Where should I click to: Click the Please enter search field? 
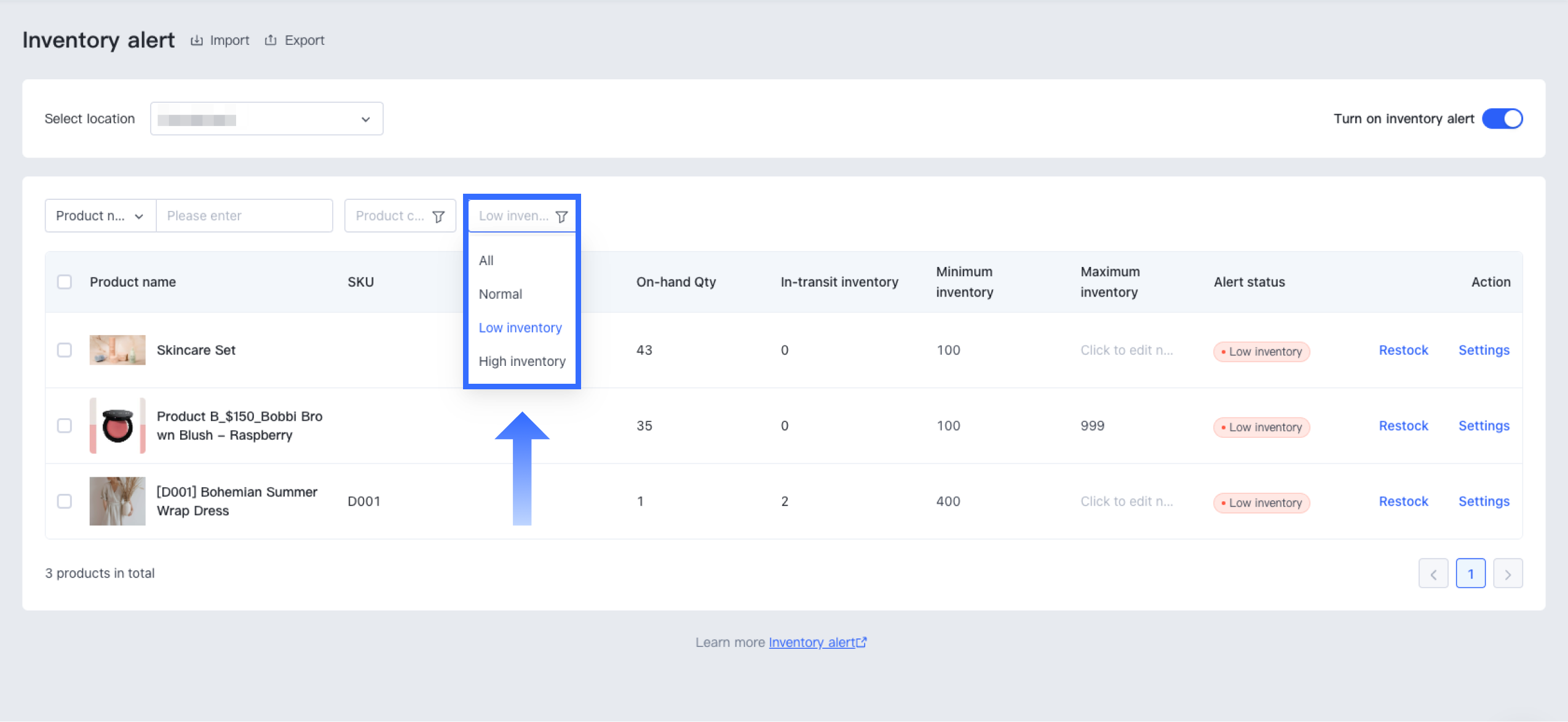(244, 216)
